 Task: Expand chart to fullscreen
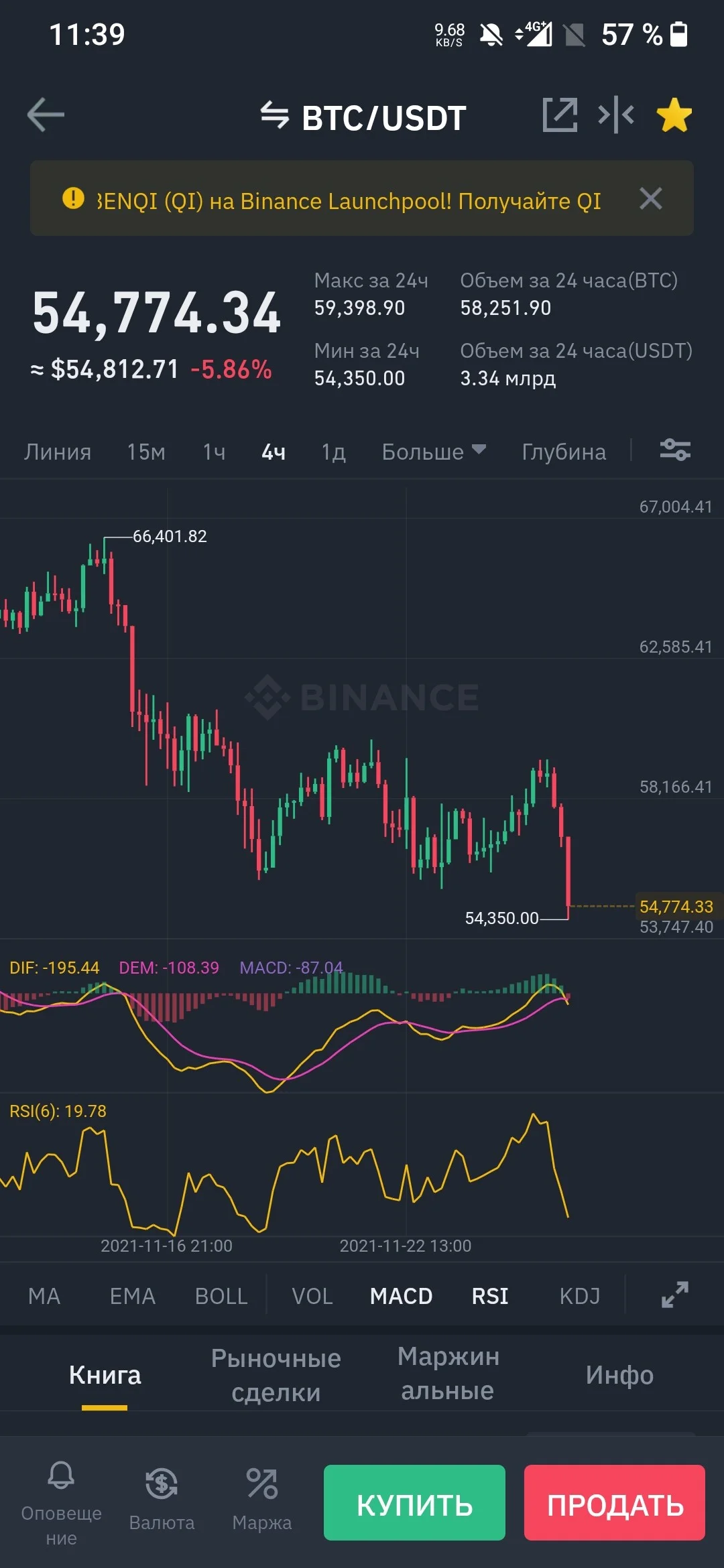pos(675,1295)
